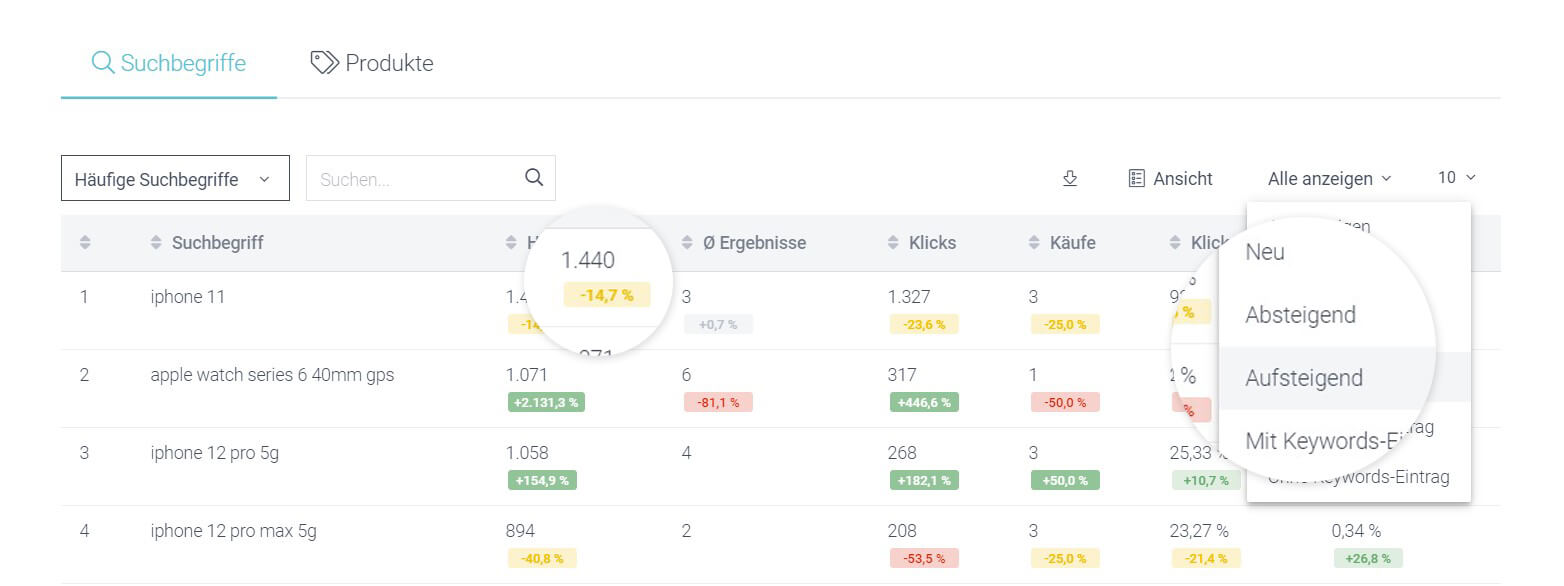Open the Häufige Suchbegriffe dropdown
This screenshot has width=1564, height=586.
tap(174, 178)
